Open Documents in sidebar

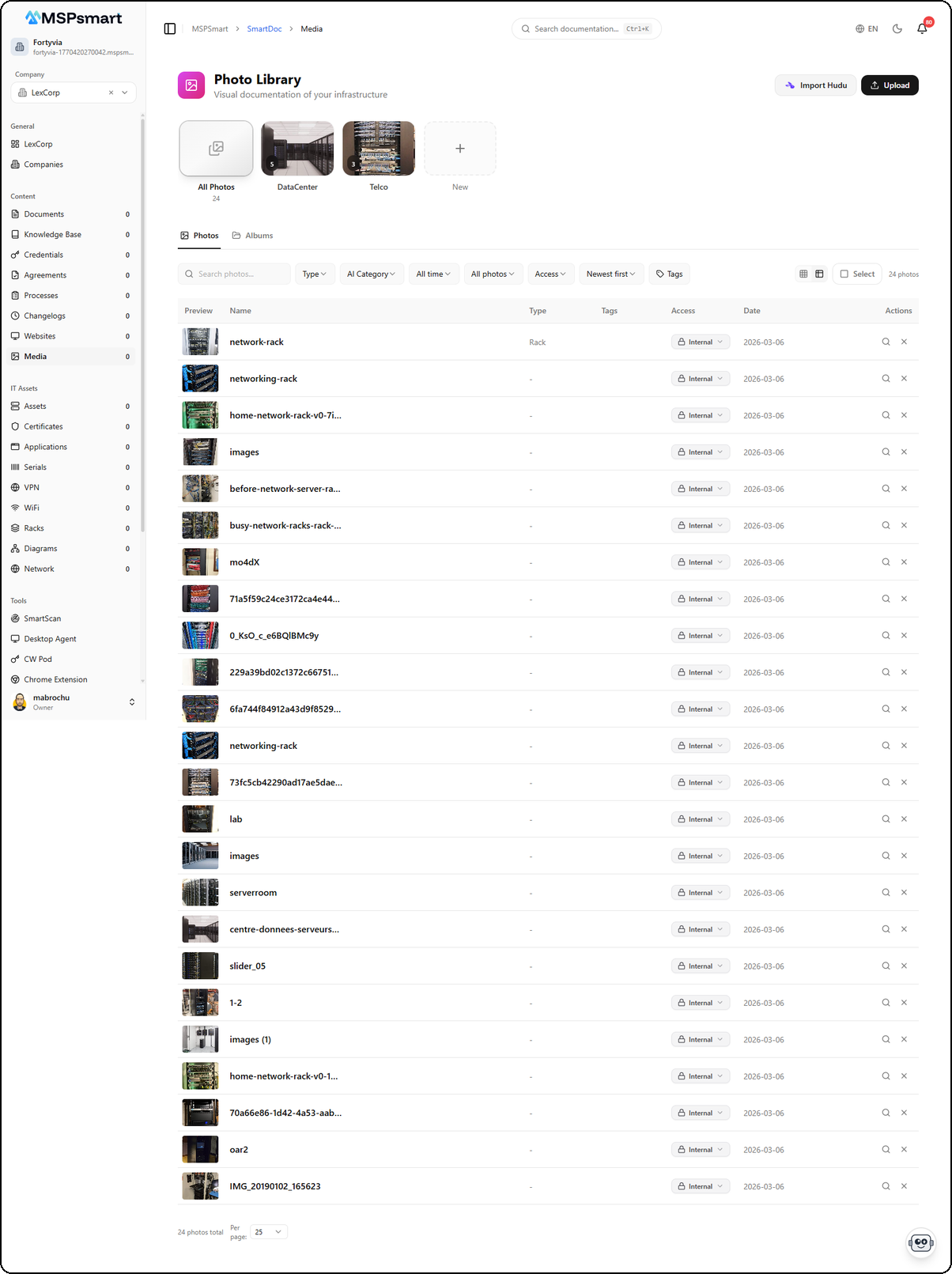71,214
